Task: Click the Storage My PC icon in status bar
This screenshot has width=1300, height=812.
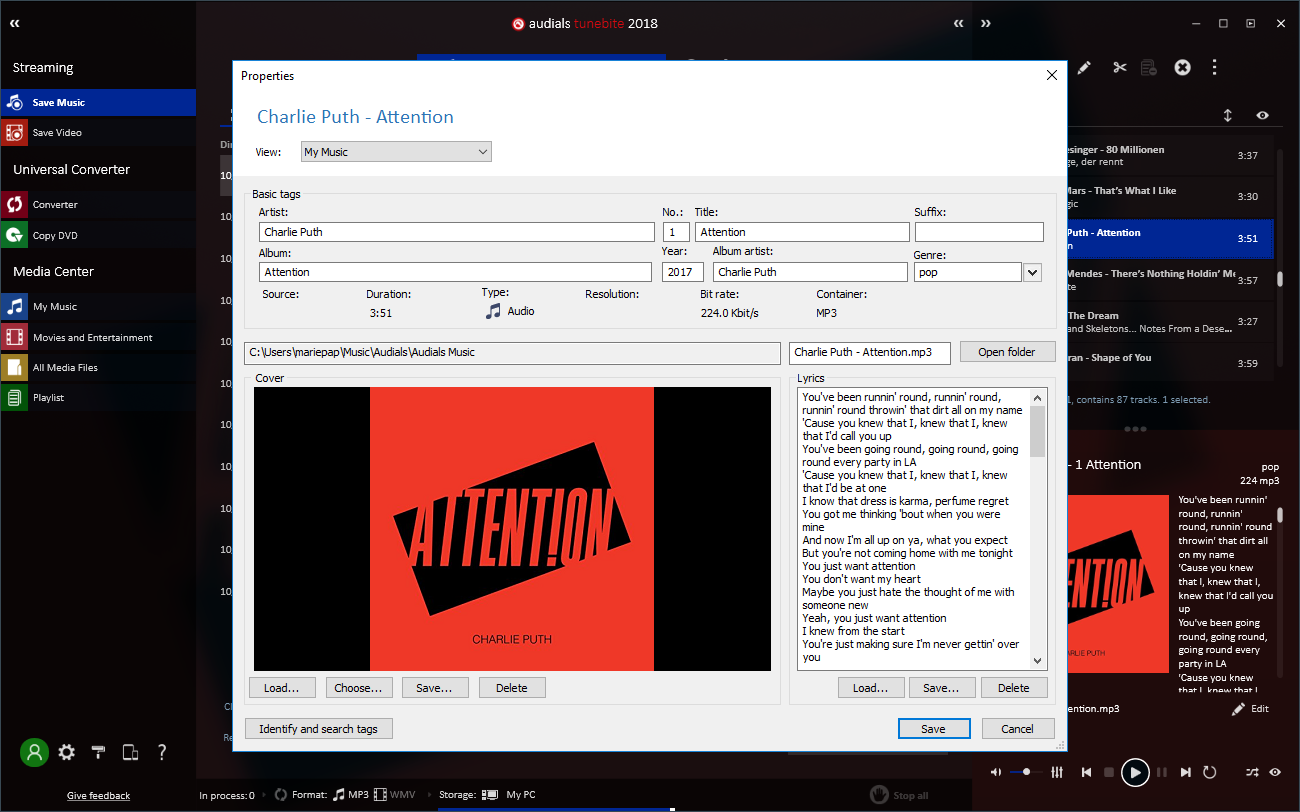Action: (x=490, y=795)
